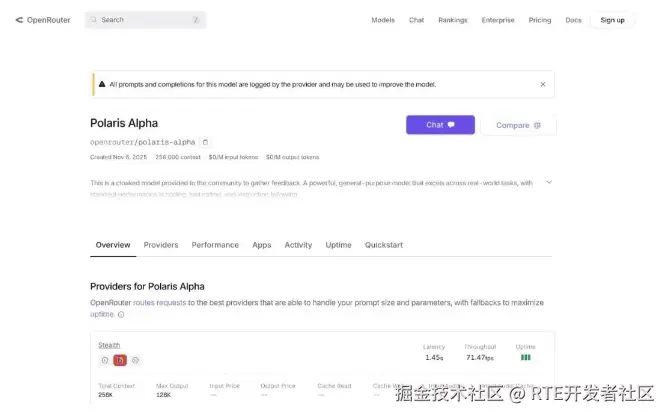Select the Overview tab
Image resolution: width=667 pixels, height=416 pixels.
pyautogui.click(x=113, y=245)
